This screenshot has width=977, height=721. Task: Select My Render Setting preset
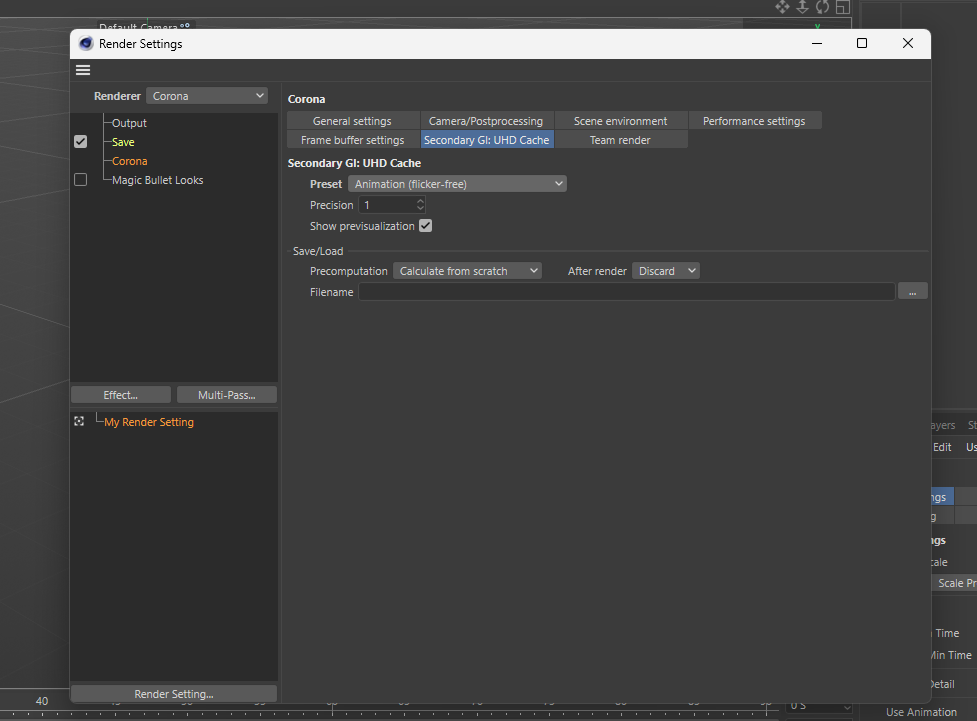(x=149, y=422)
